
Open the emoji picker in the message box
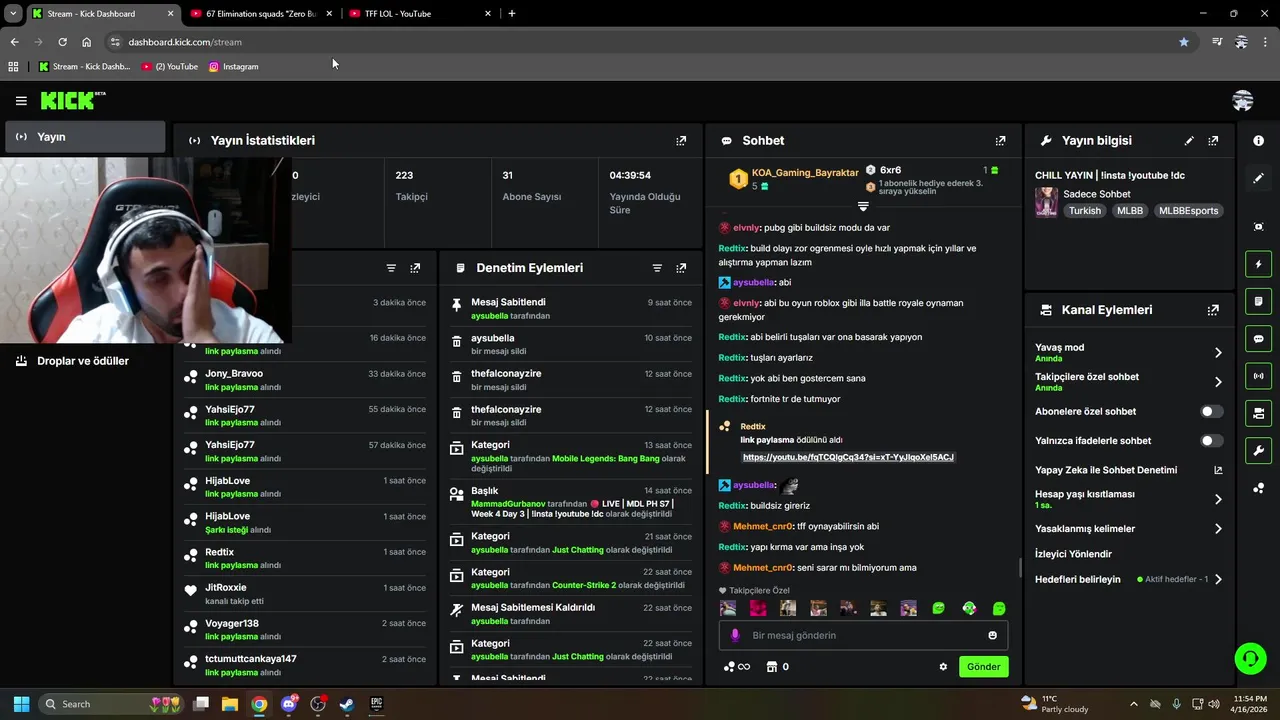pyautogui.click(x=992, y=635)
